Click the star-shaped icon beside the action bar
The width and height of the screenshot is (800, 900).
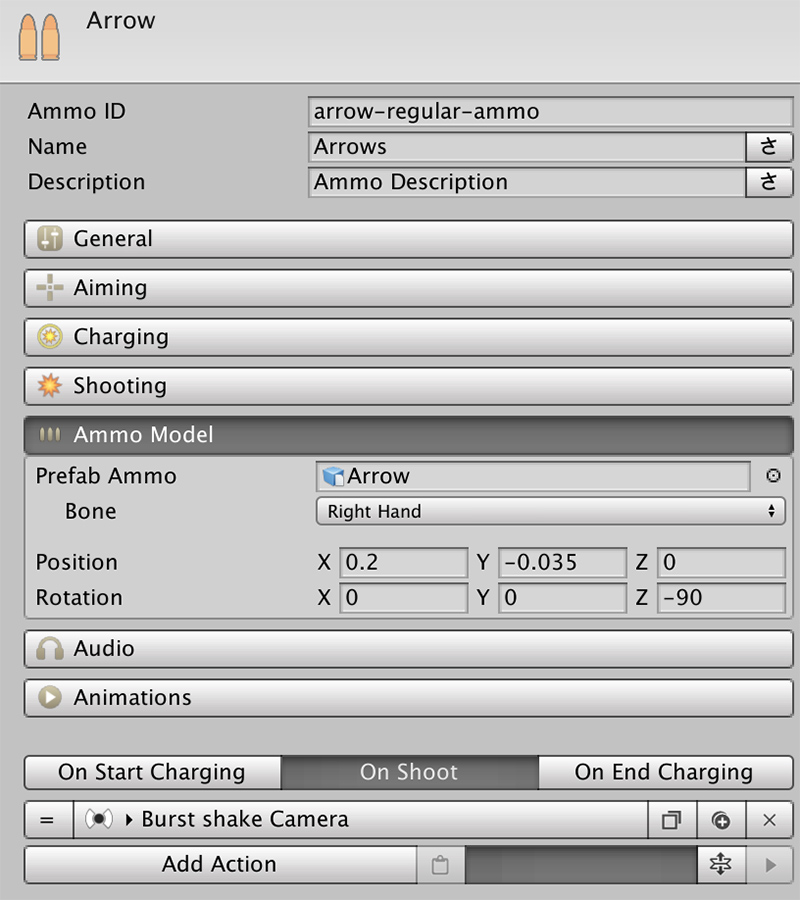pos(721,864)
